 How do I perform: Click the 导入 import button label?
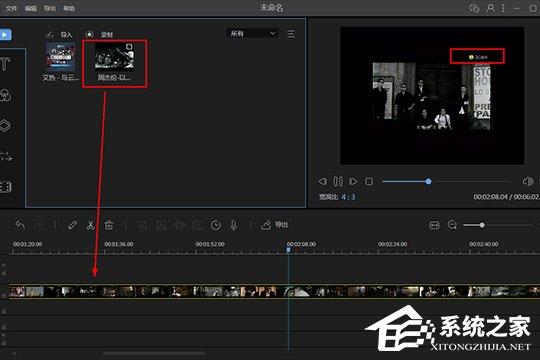coord(66,35)
